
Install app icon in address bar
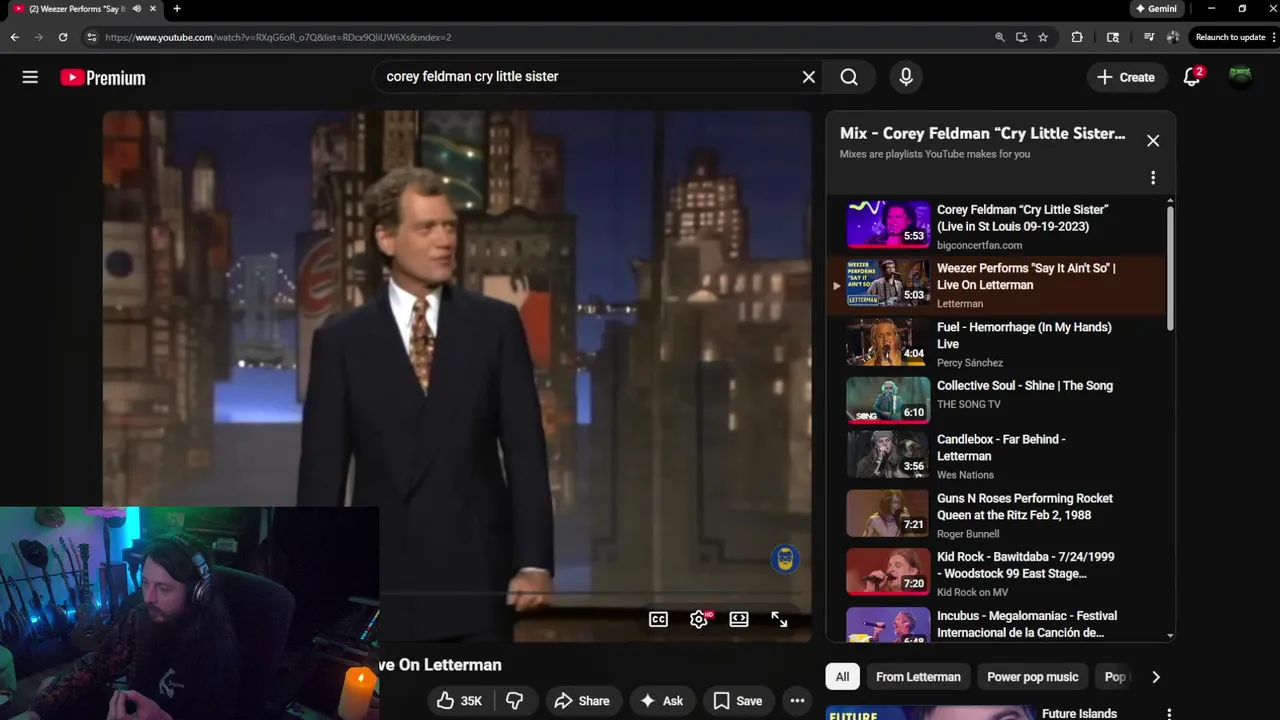click(1021, 37)
